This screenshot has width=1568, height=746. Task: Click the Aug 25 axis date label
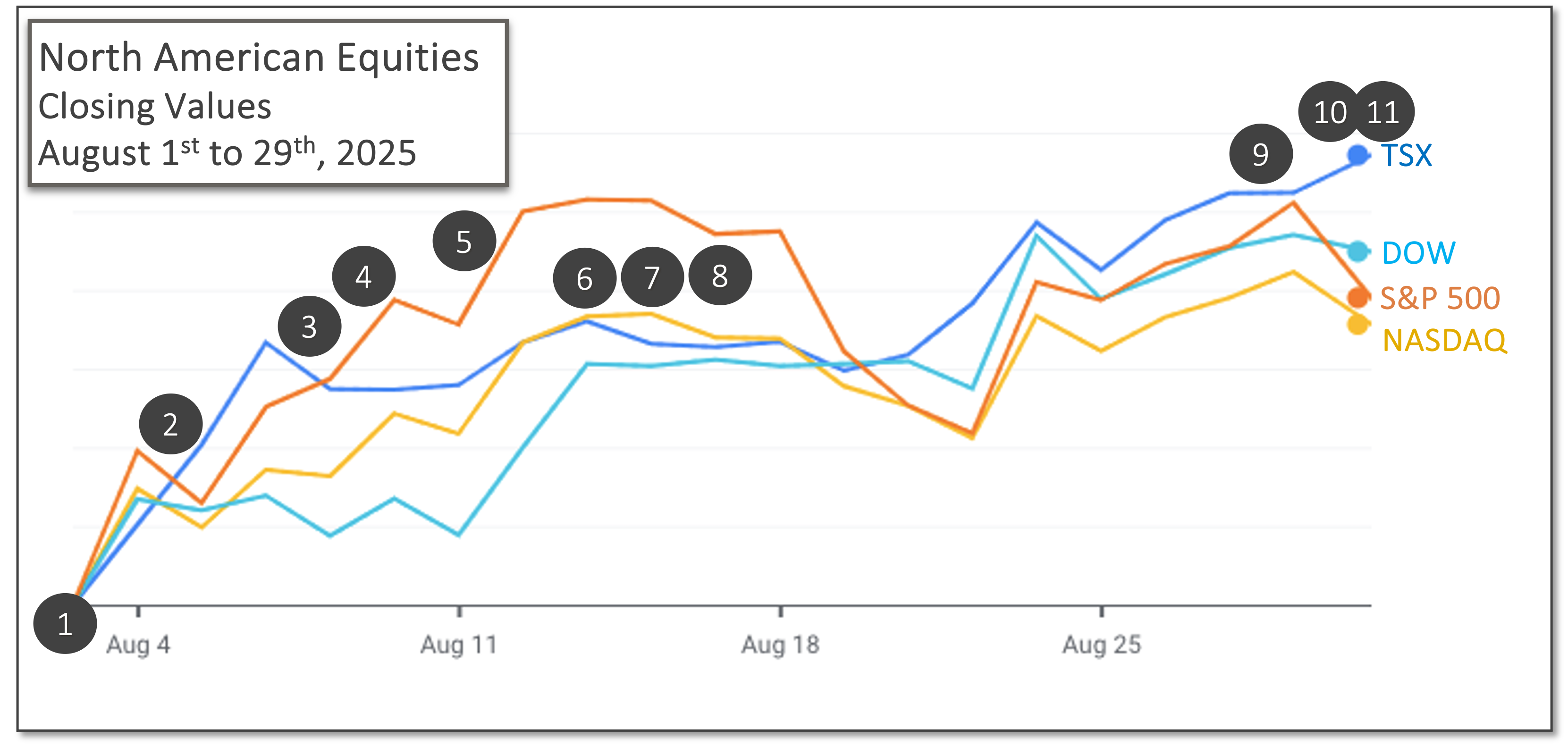pos(1101,645)
